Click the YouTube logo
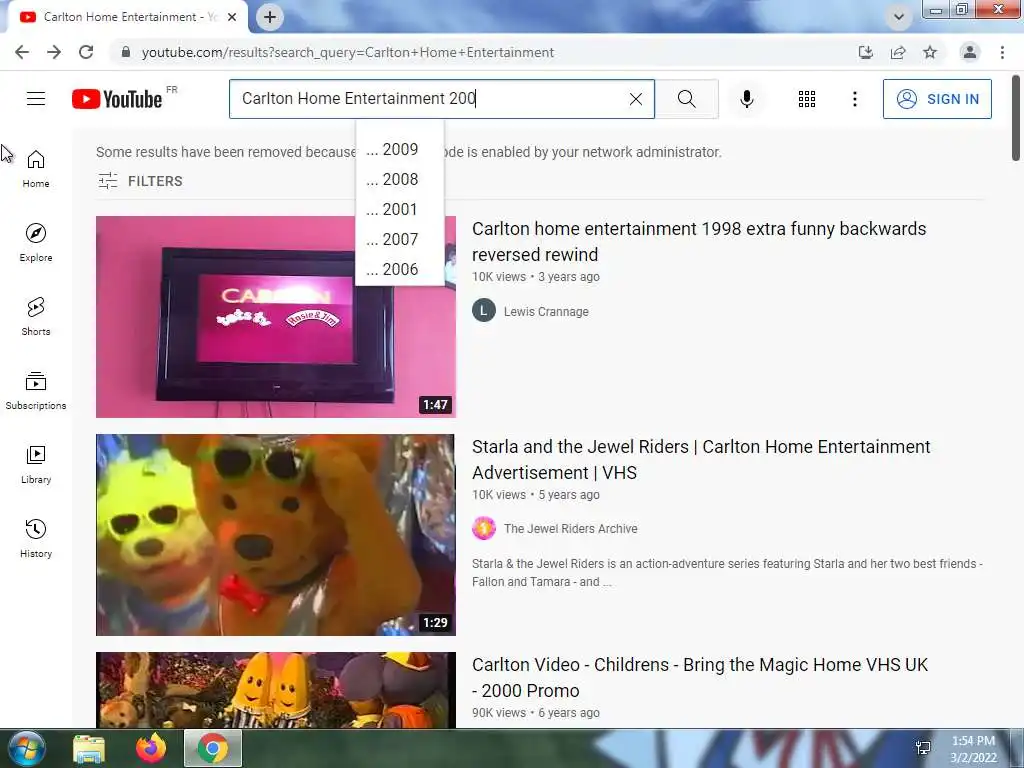 [118, 99]
